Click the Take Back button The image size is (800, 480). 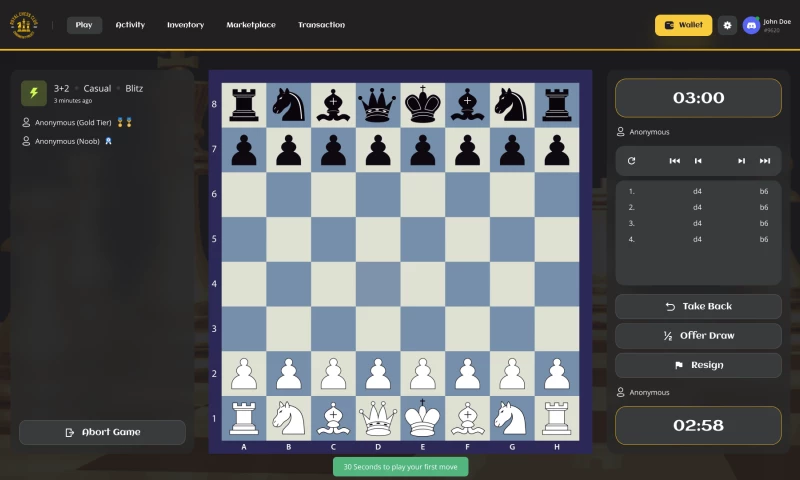(698, 307)
